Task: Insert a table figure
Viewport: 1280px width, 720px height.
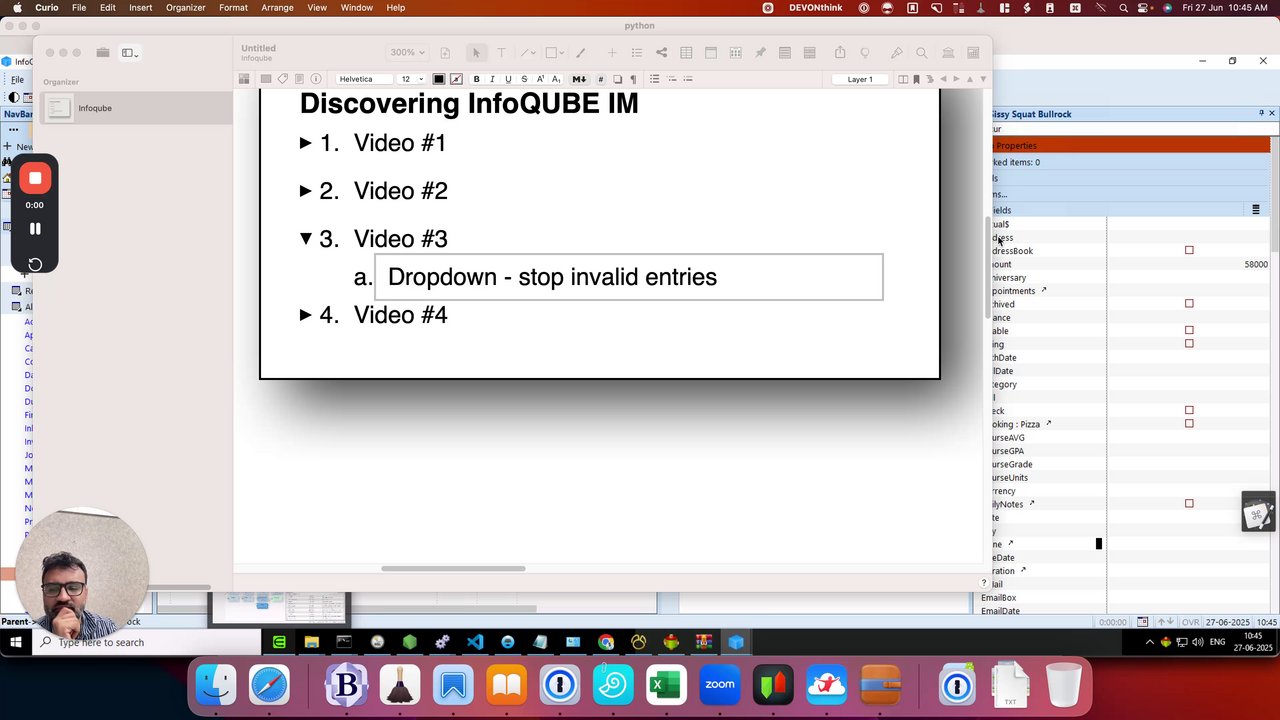Action: pyautogui.click(x=686, y=53)
